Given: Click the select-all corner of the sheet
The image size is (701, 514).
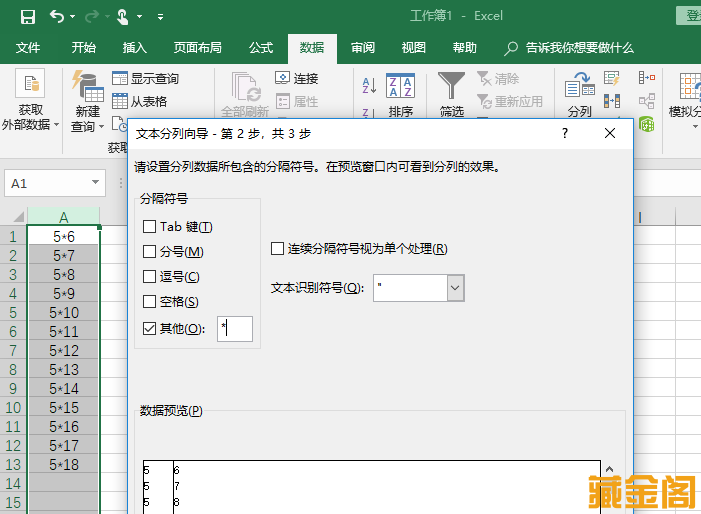Looking at the screenshot, I should click(18, 217).
